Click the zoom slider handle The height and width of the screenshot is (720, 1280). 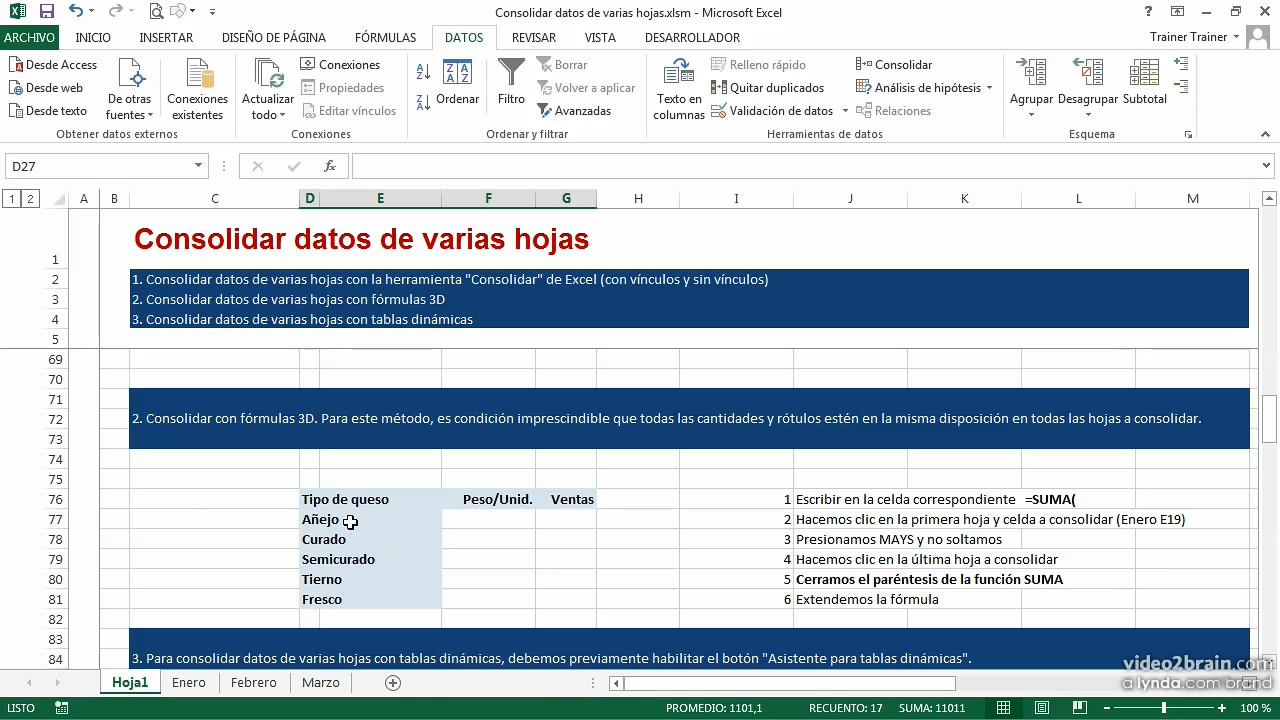(x=1163, y=708)
